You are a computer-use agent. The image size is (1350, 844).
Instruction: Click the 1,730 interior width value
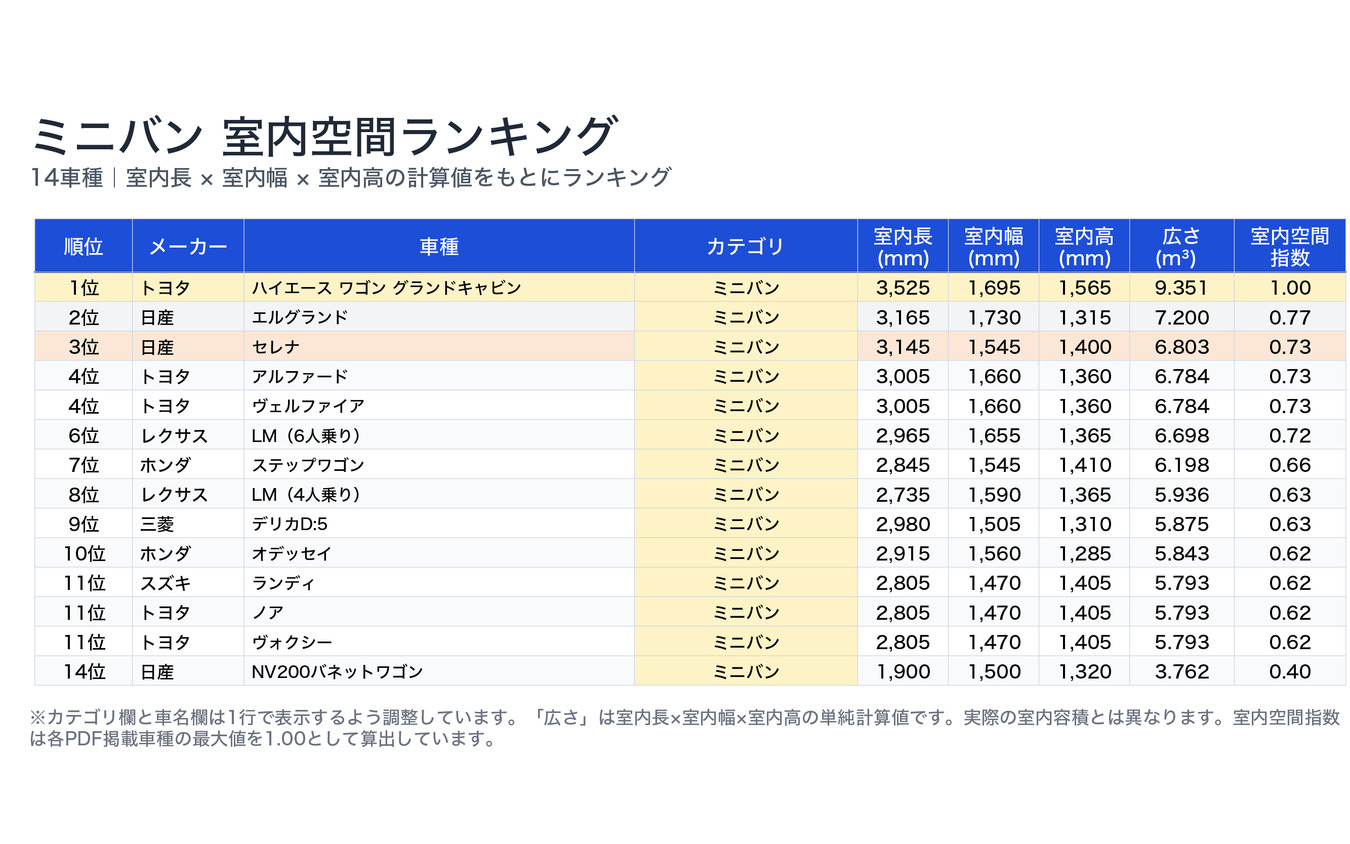tap(994, 317)
